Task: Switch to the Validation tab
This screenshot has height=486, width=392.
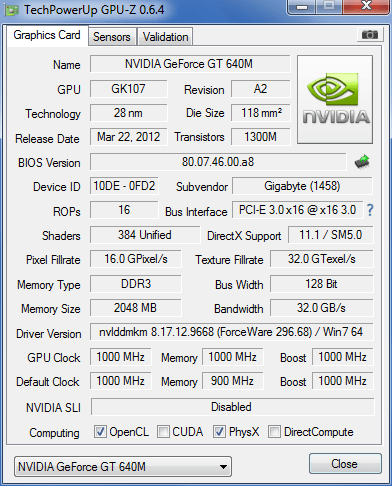Action: click(165, 37)
